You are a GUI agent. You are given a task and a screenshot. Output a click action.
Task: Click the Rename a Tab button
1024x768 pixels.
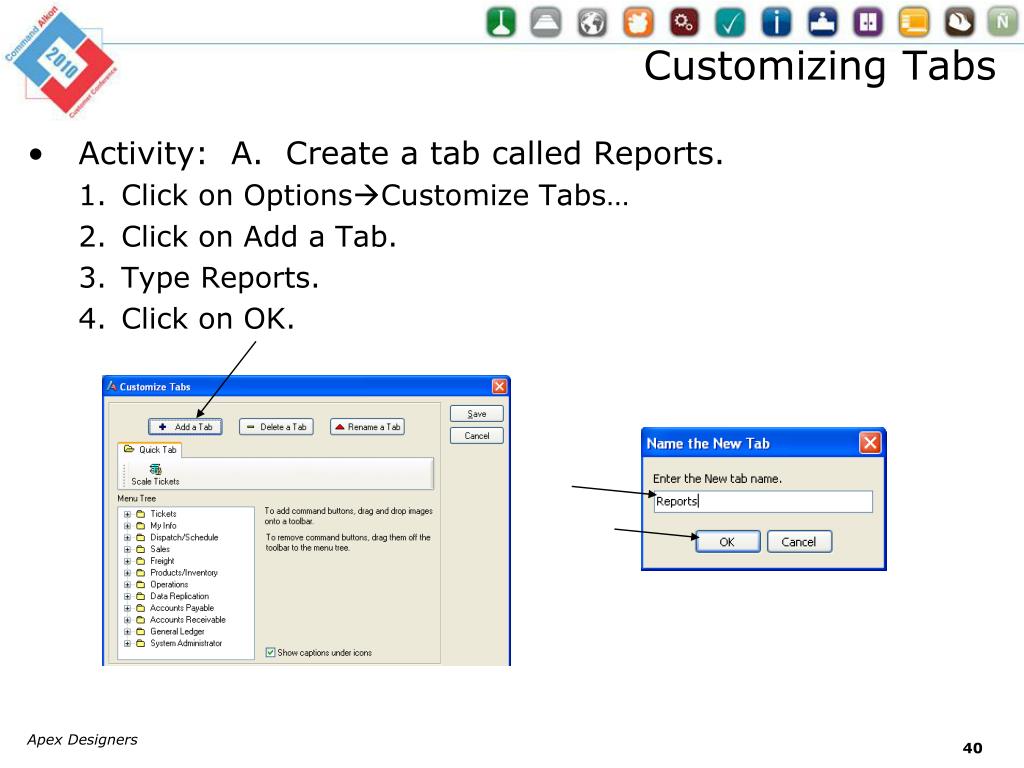(x=368, y=426)
